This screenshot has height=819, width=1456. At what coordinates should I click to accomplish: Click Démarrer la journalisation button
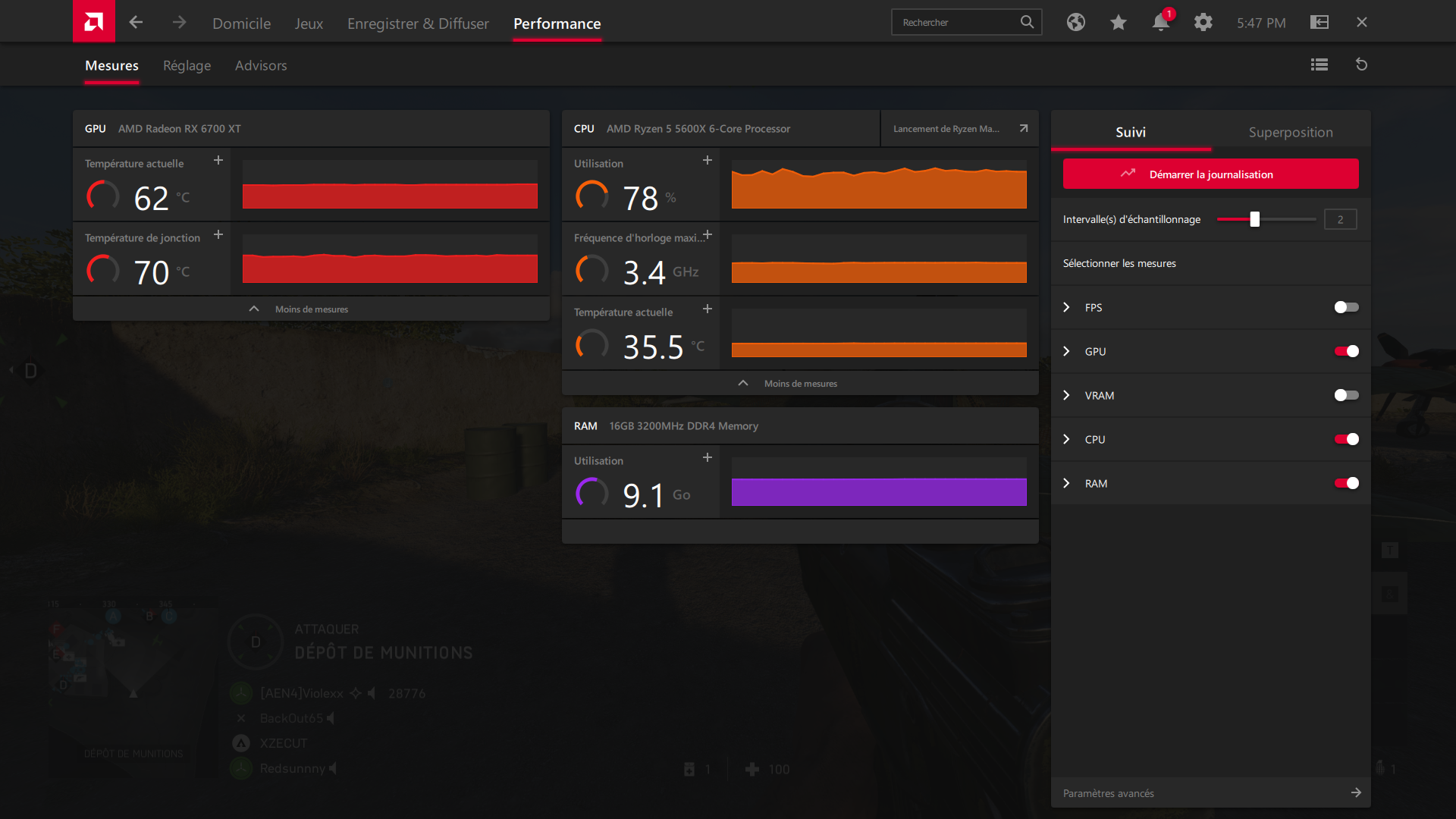1210,174
